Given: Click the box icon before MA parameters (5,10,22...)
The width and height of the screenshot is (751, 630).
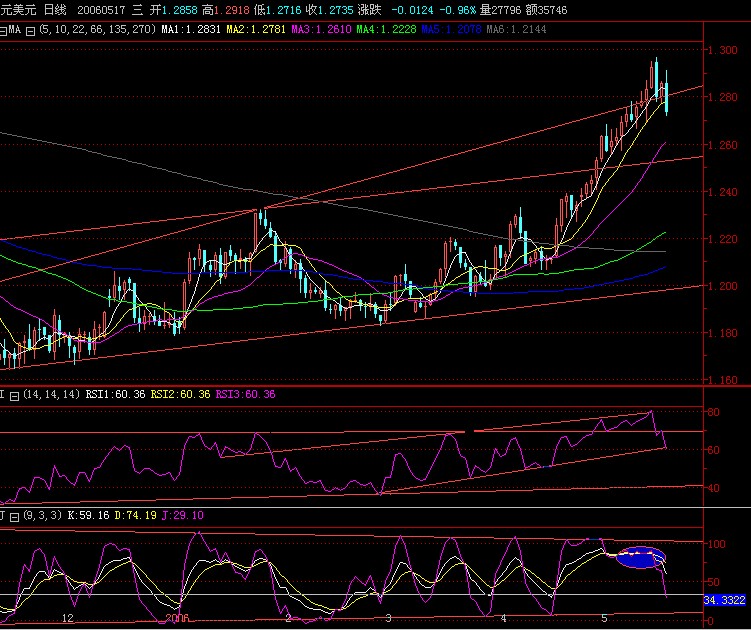Looking at the screenshot, I should coord(31,32).
